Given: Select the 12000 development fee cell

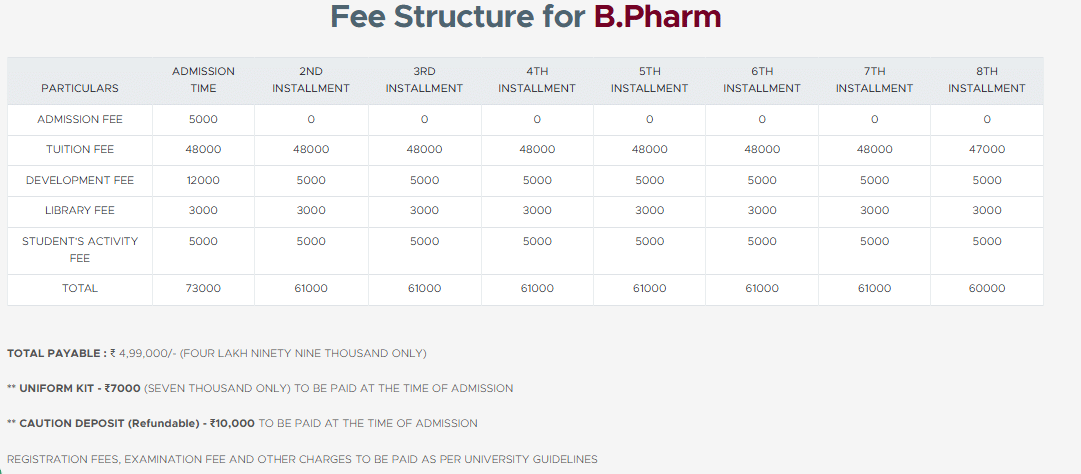Looking at the screenshot, I should pyautogui.click(x=204, y=180).
